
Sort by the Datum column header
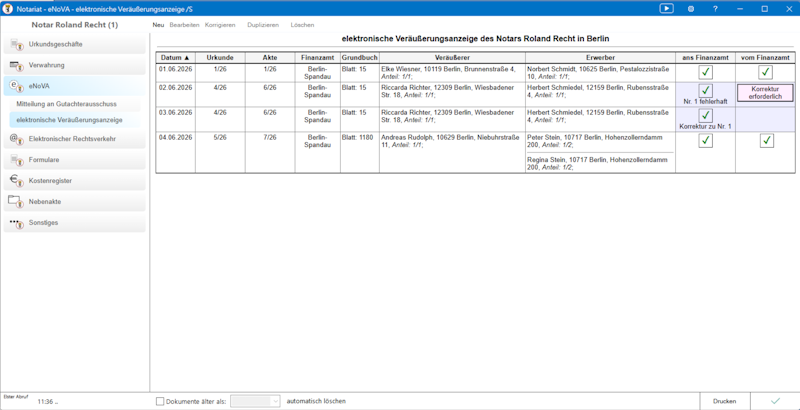point(176,58)
